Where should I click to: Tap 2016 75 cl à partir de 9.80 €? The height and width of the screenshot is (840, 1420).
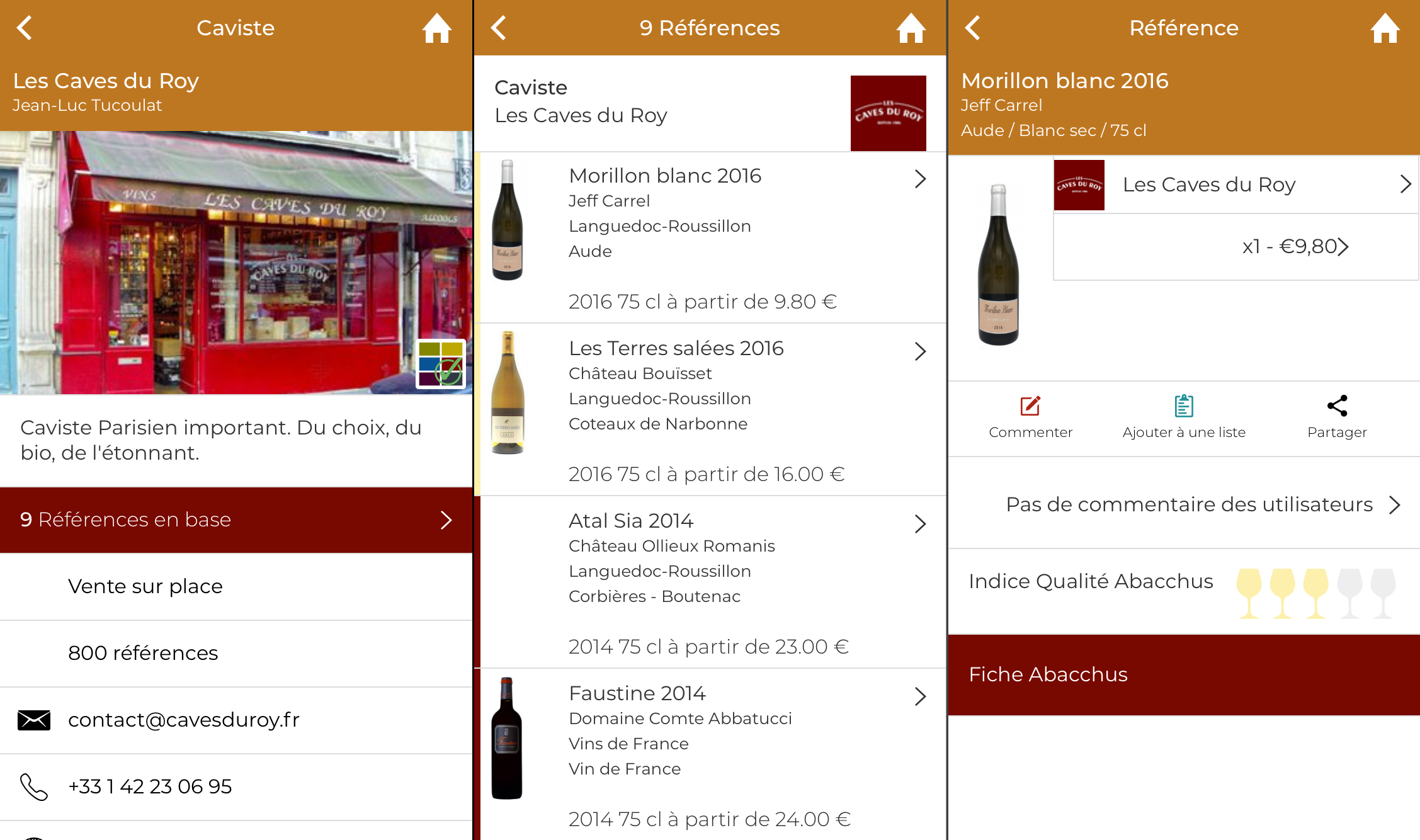703,302
